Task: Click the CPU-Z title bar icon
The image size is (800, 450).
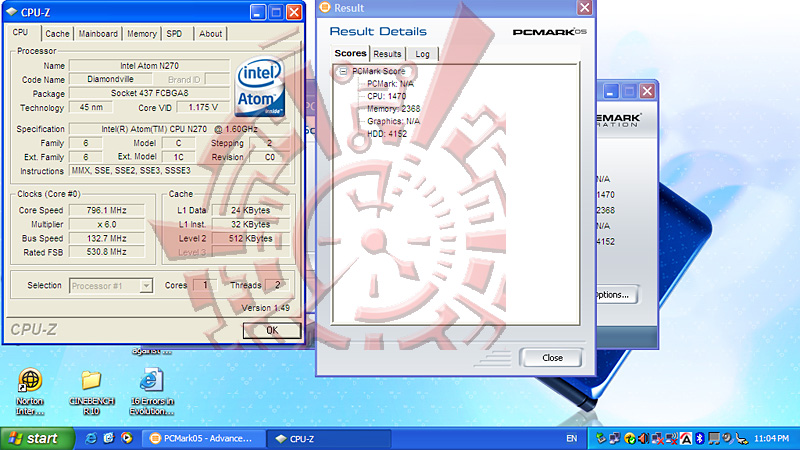Action: [11, 12]
